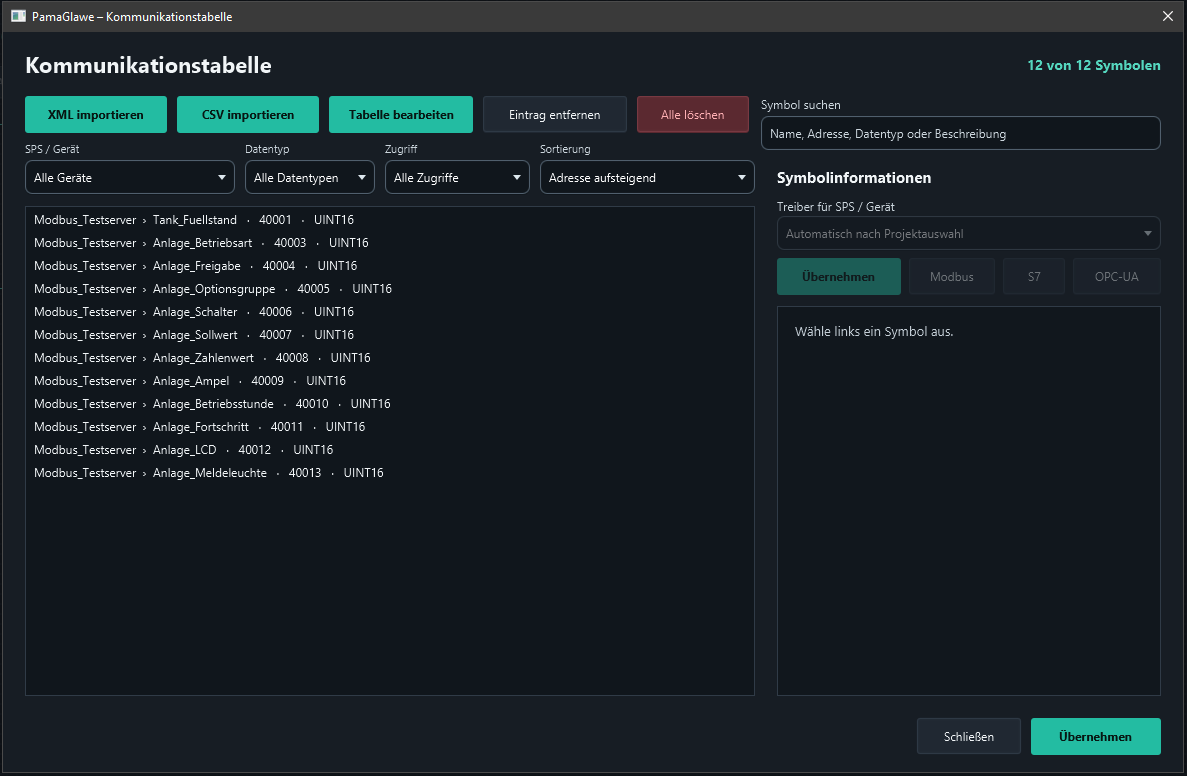Select the Anlage_Sollwert 40007 row

(390, 335)
